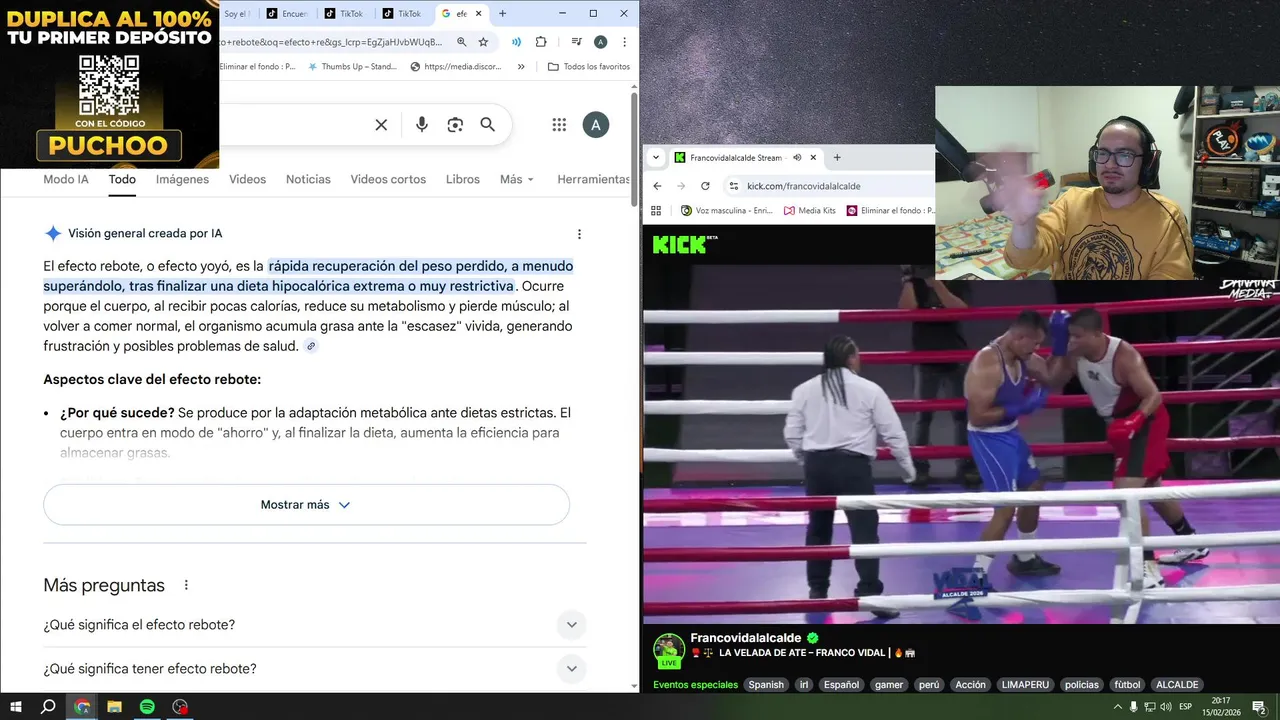Viewport: 1280px width, 720px height.
Task: Open Windows Start menu
Action: click(x=15, y=706)
